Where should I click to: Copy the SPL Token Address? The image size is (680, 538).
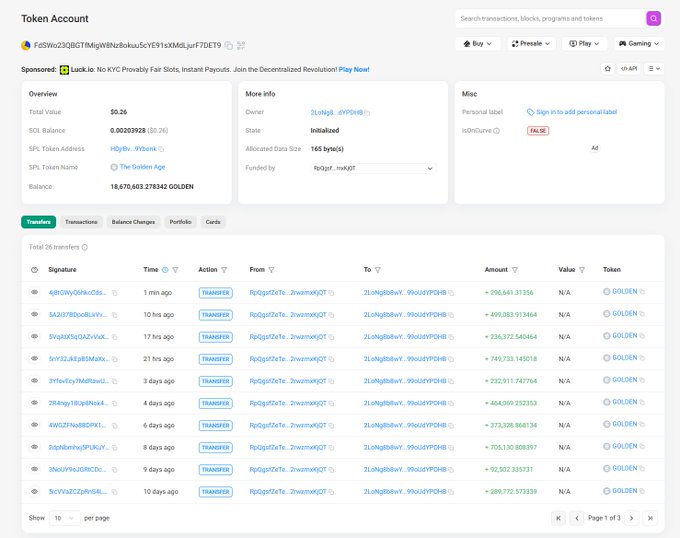pyautogui.click(x=161, y=148)
